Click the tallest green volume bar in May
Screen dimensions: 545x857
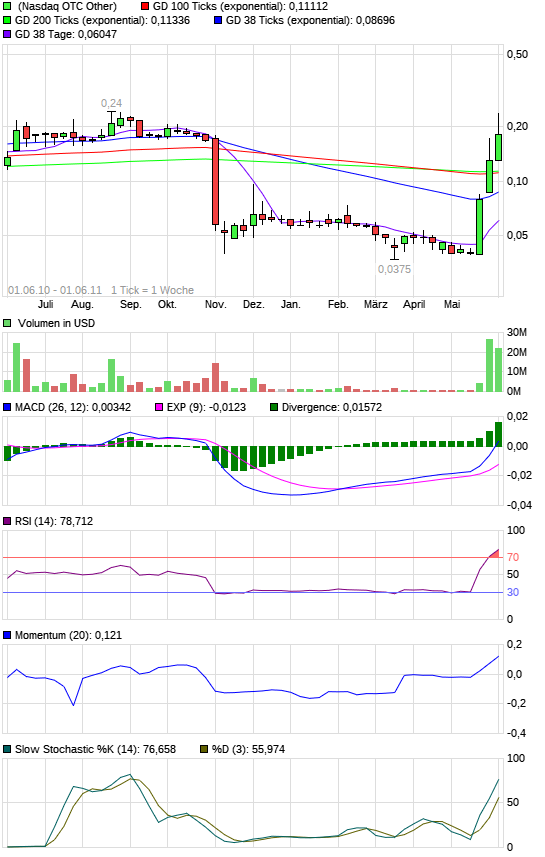489,366
